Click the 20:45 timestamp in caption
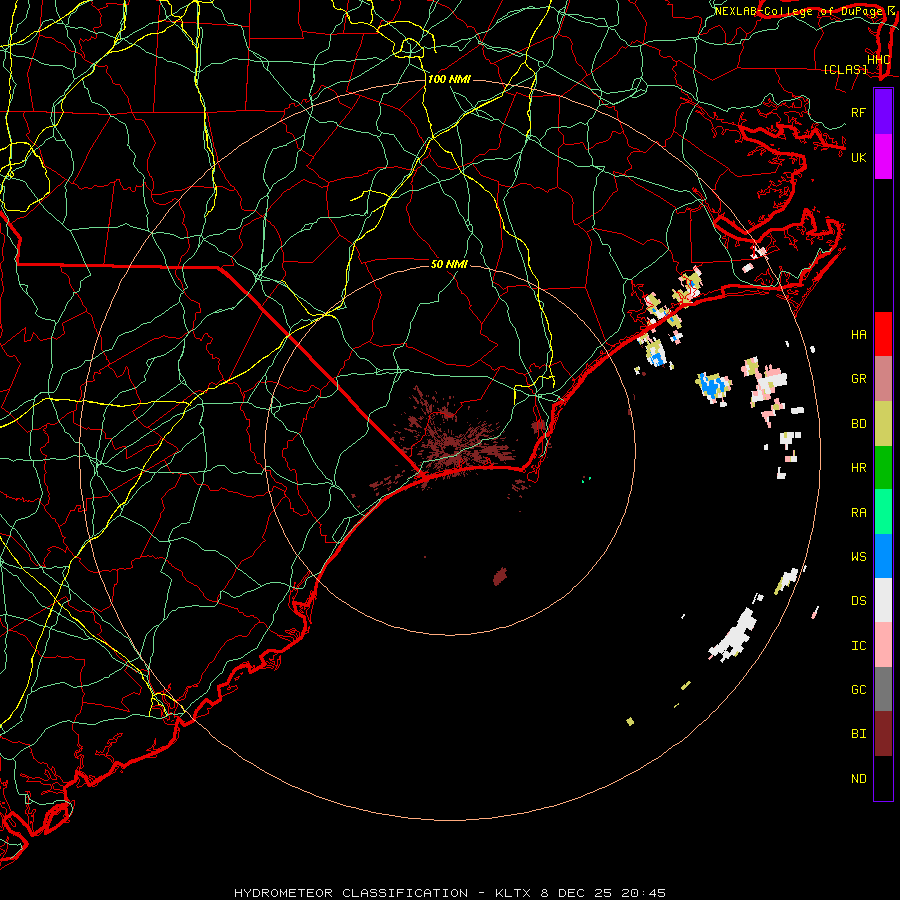Viewport: 900px width, 900px height. 644,893
